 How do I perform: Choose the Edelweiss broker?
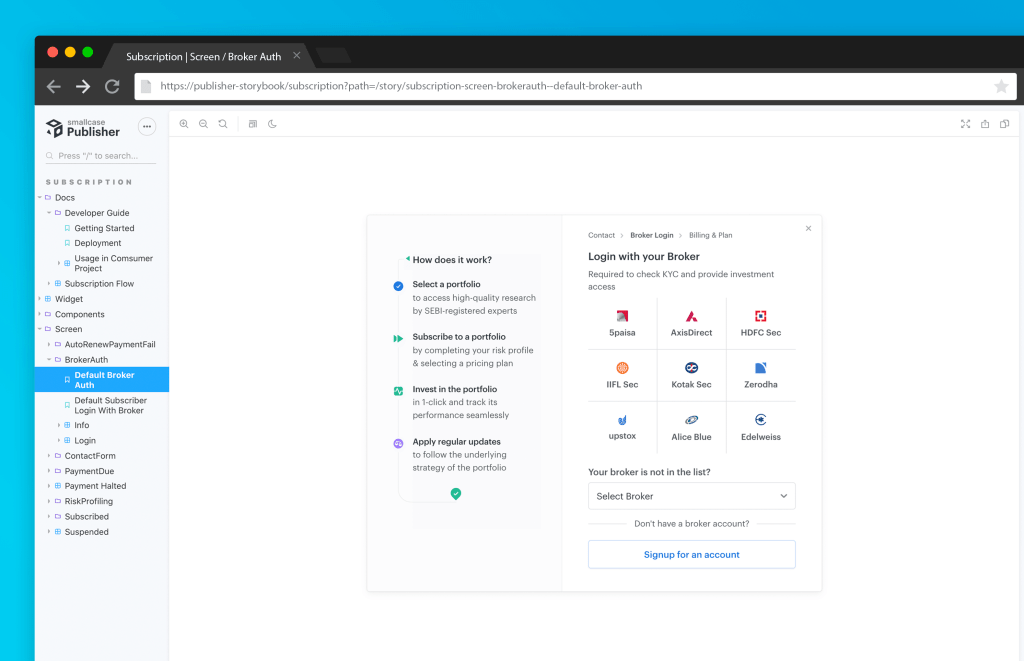click(x=761, y=427)
